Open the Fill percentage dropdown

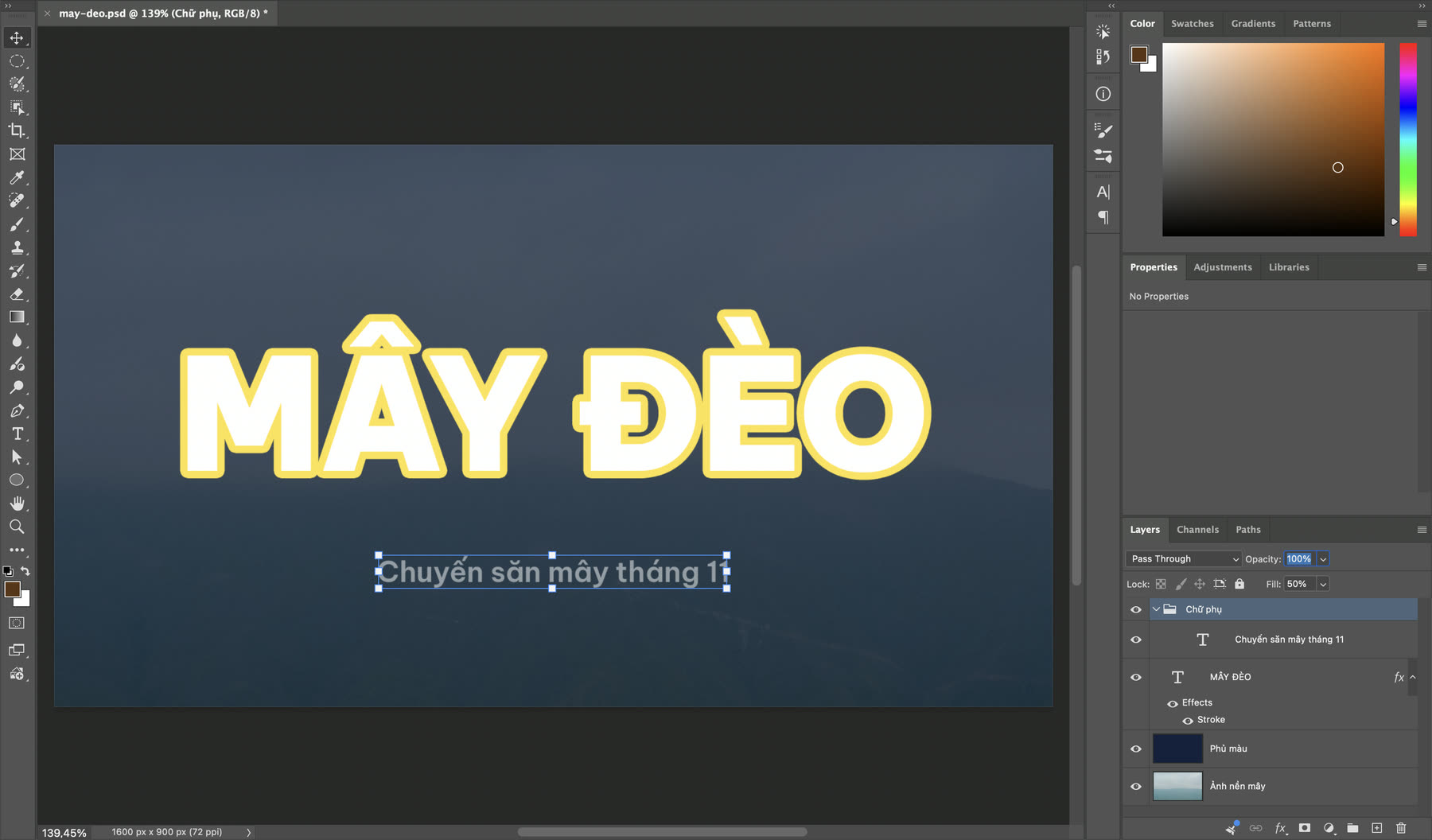click(x=1323, y=584)
